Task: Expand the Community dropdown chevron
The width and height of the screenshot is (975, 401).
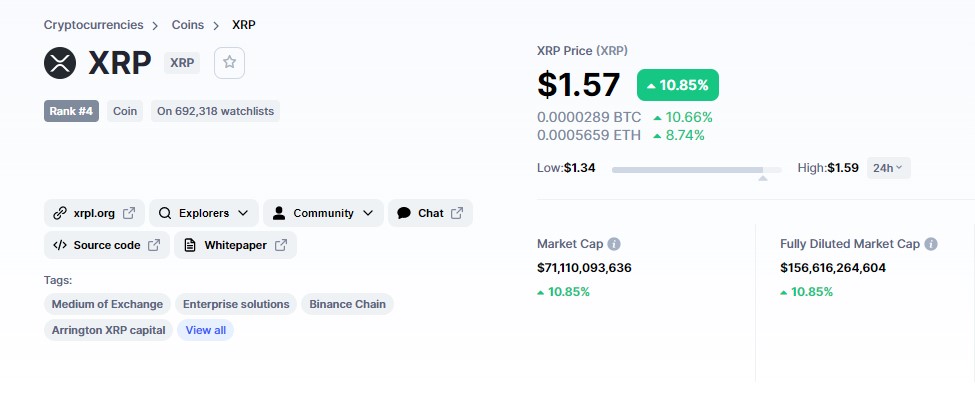Action: 367,213
